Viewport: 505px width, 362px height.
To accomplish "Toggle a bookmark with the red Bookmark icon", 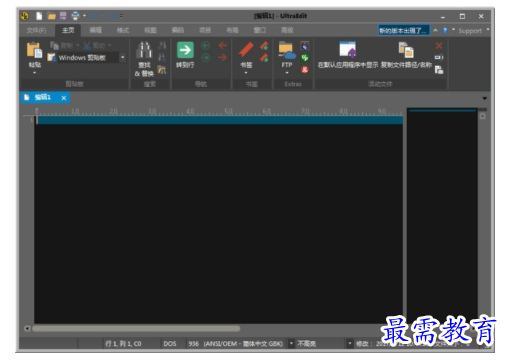I will pyautogui.click(x=246, y=50).
